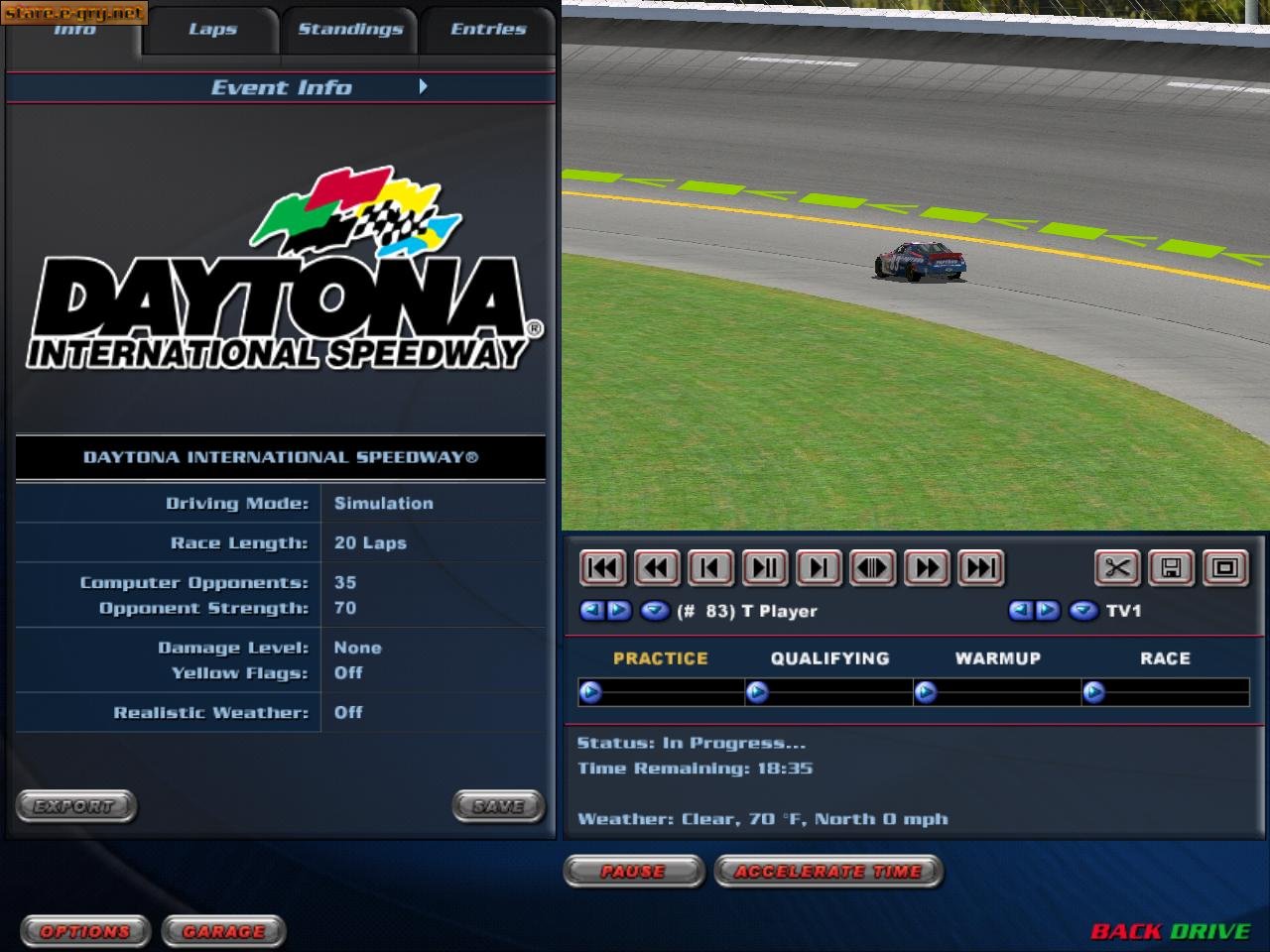The height and width of the screenshot is (952, 1270).
Task: Open the replay clip cutting tool
Action: (1117, 567)
